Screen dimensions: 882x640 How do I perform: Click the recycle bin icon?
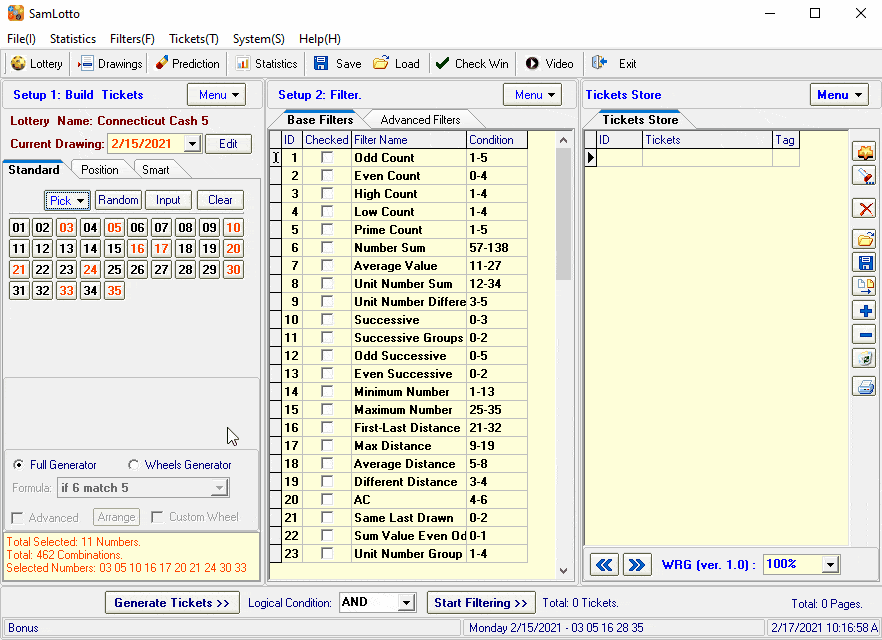pos(865,358)
